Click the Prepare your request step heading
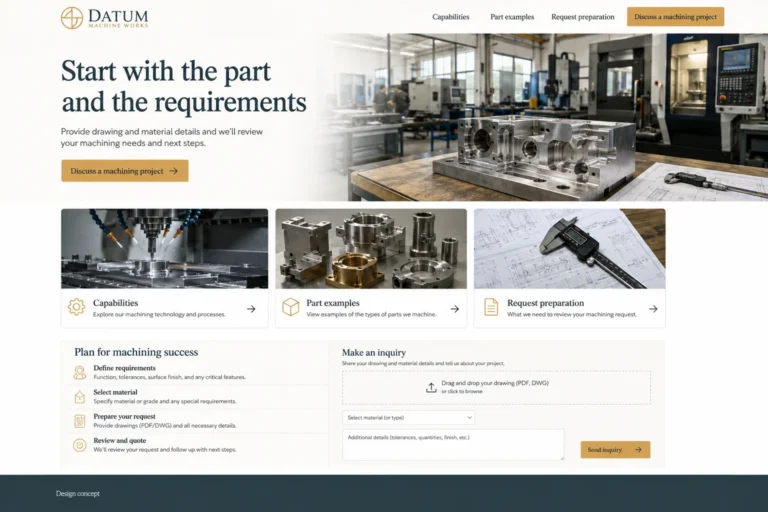 124,416
